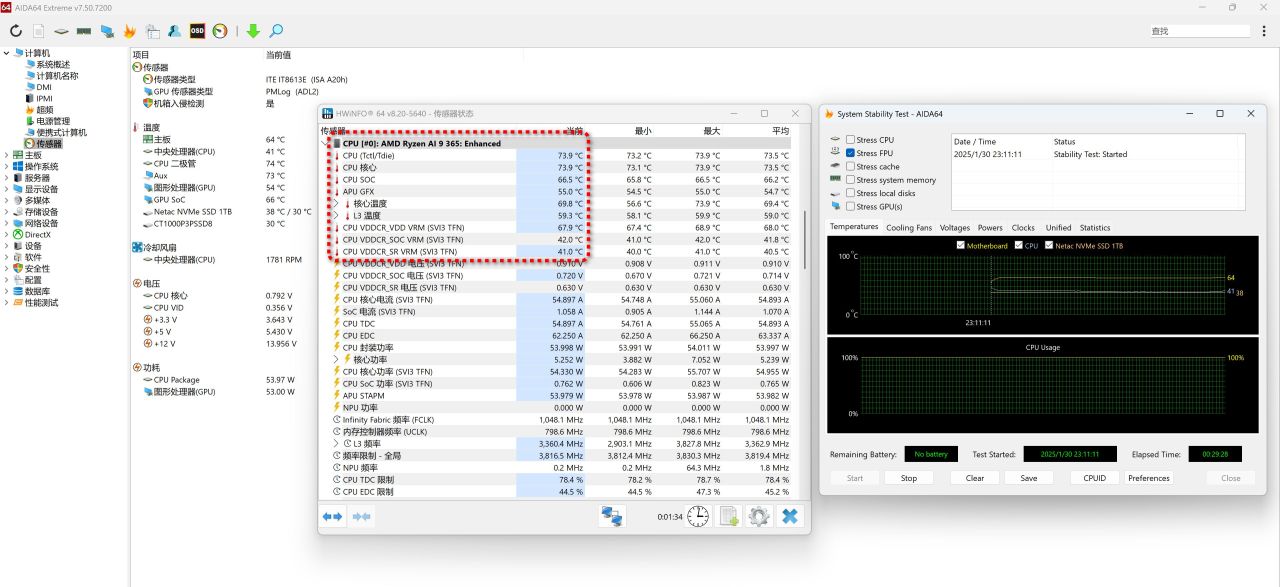Click the 最大 column header in HWiNFO
This screenshot has height=587, width=1280.
tap(711, 131)
